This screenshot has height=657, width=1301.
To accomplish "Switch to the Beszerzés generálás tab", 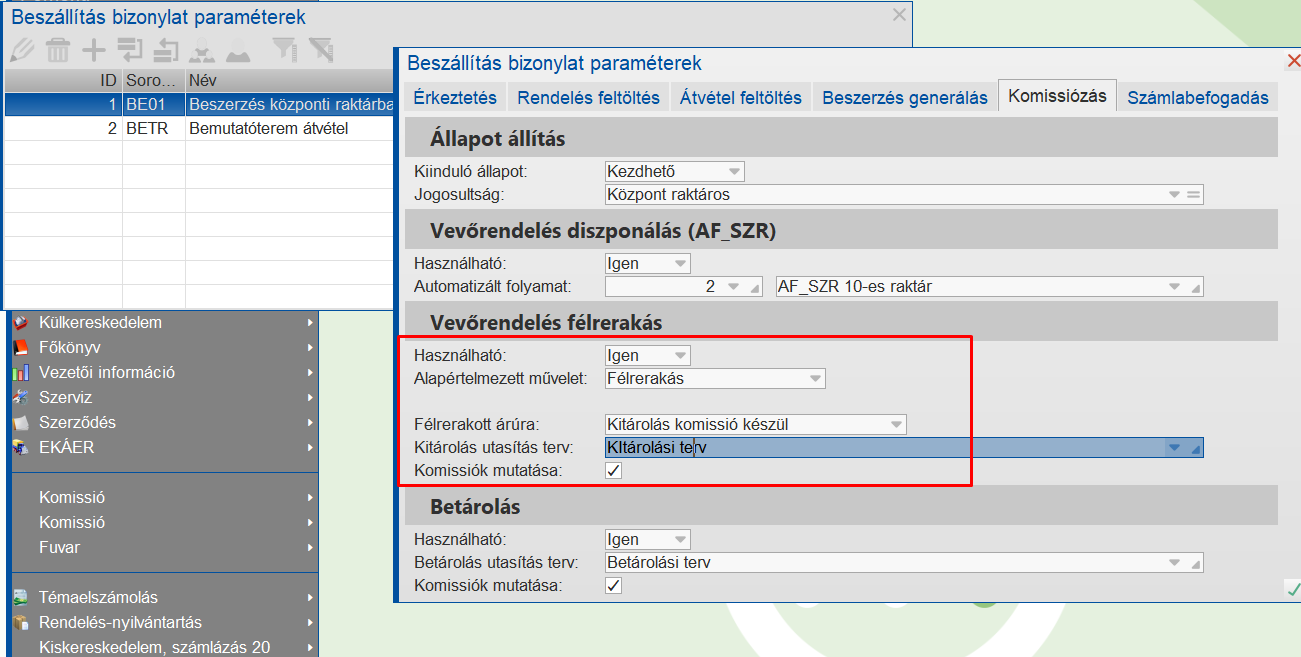I will tap(905, 97).
